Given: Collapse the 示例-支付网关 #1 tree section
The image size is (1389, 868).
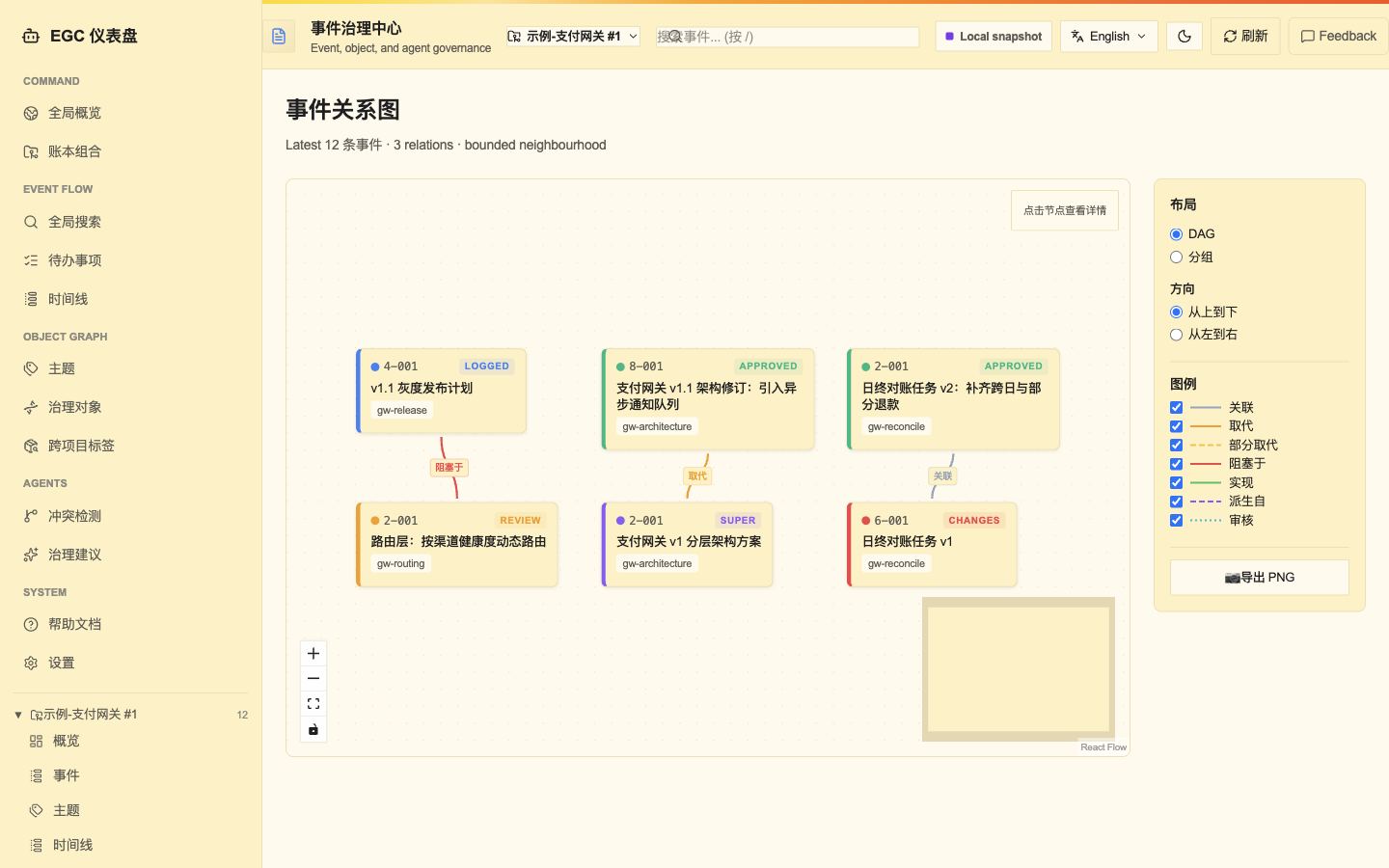Looking at the screenshot, I should 18,715.
